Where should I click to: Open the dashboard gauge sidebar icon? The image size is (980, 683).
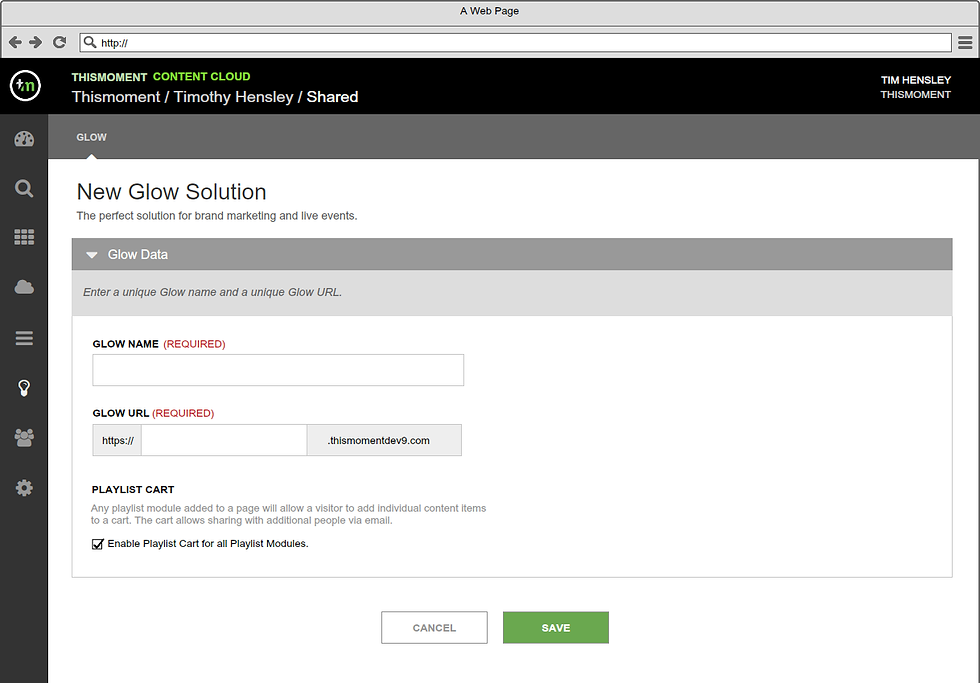24,139
